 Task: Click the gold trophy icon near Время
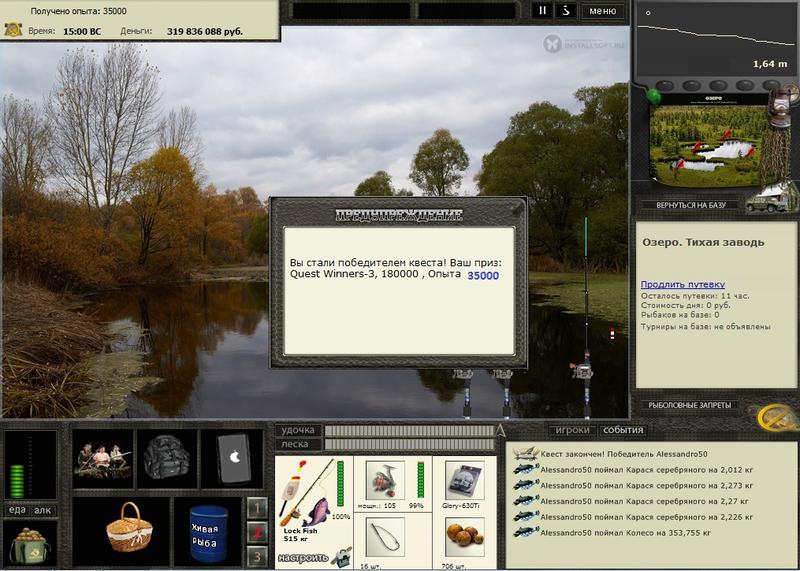pyautogui.click(x=13, y=30)
